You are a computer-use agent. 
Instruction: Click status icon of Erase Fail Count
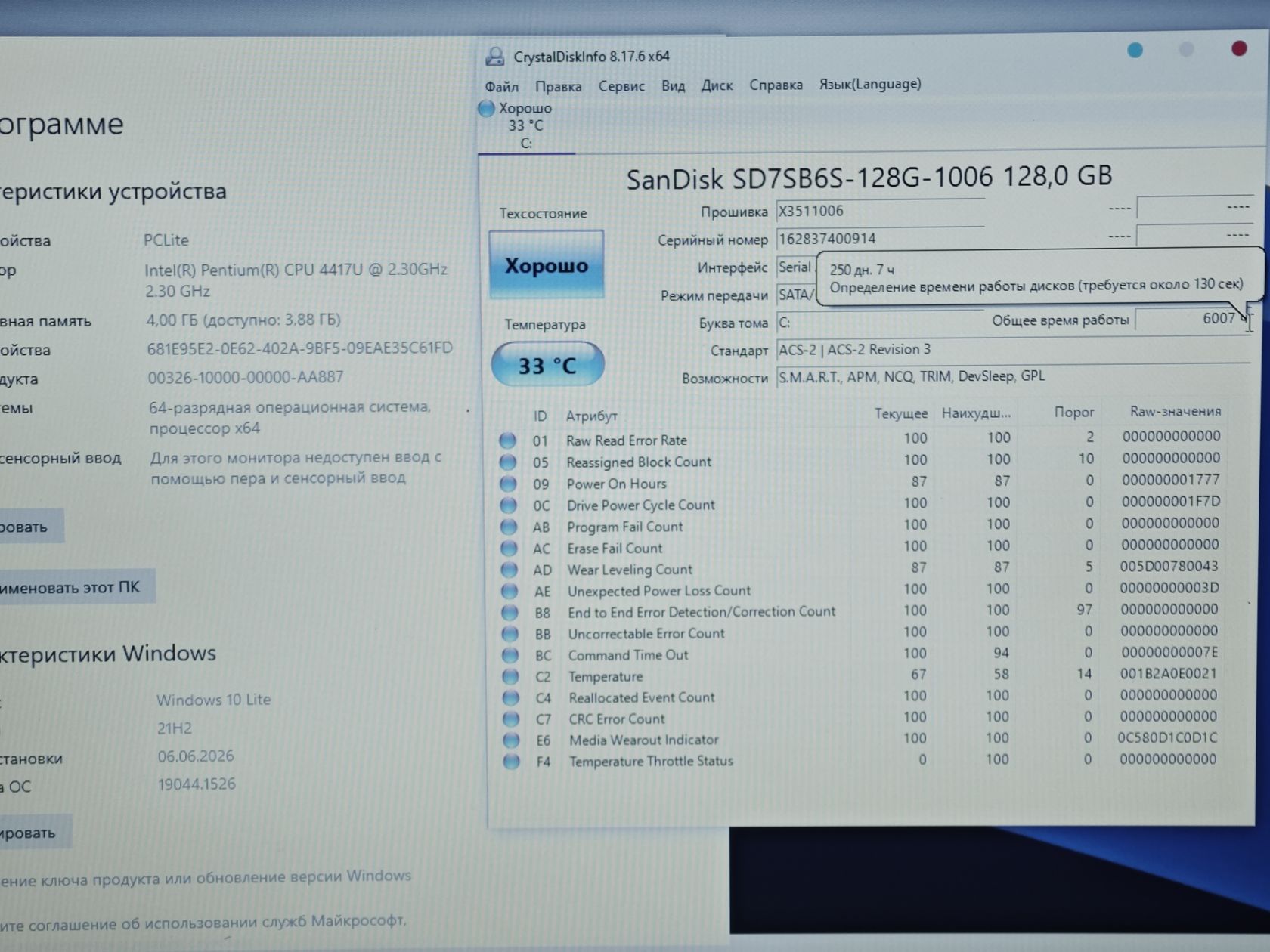pos(510,548)
